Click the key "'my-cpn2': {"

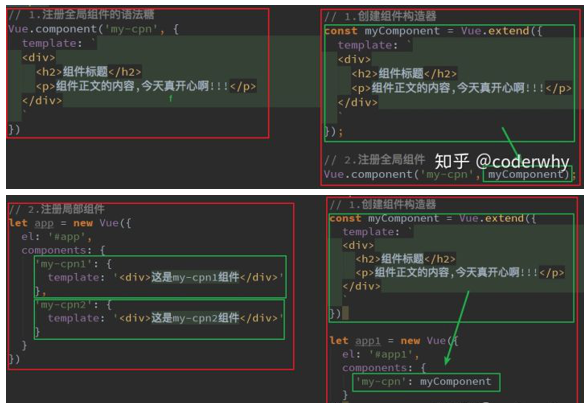[x=73, y=305]
